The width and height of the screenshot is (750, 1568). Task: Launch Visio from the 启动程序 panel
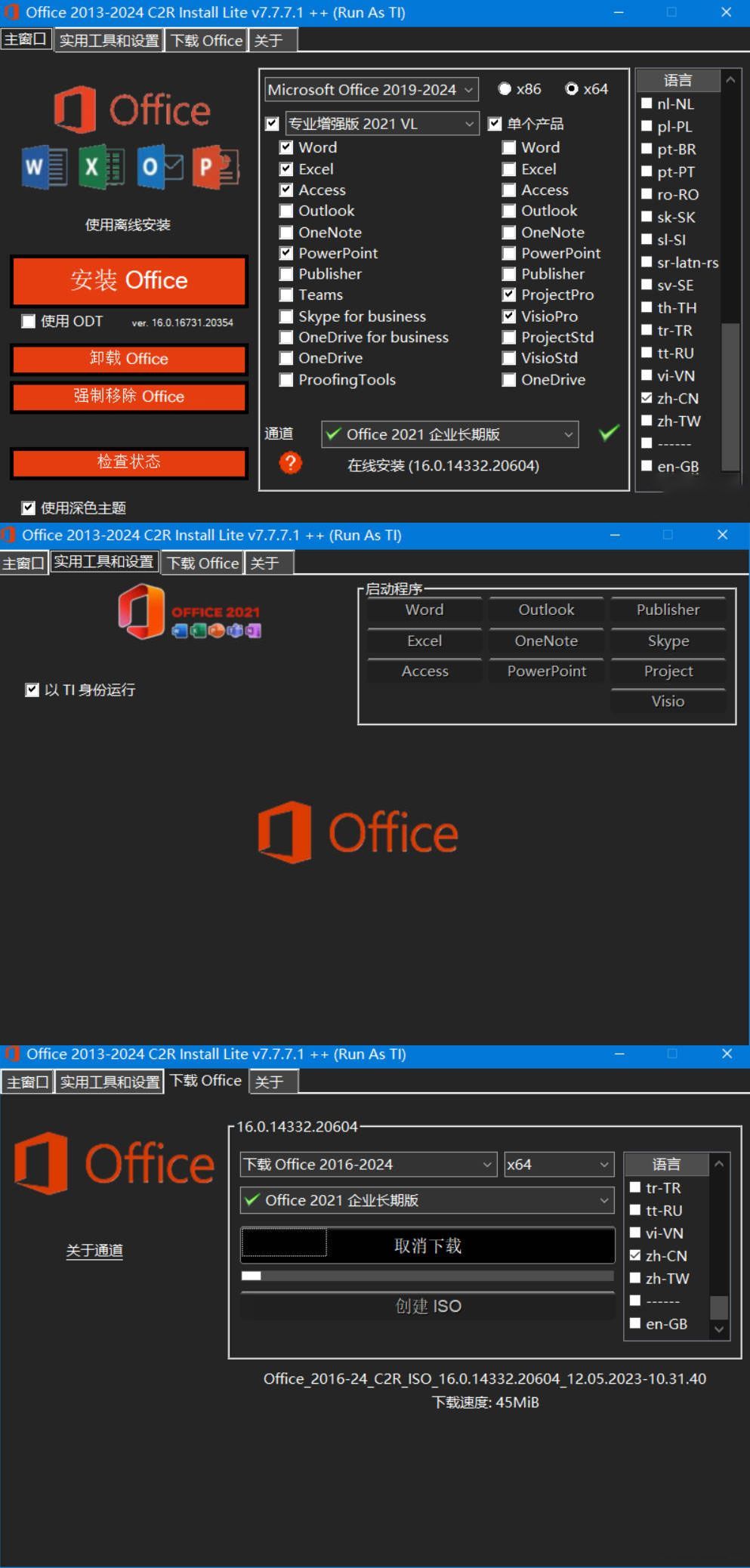pos(668,702)
